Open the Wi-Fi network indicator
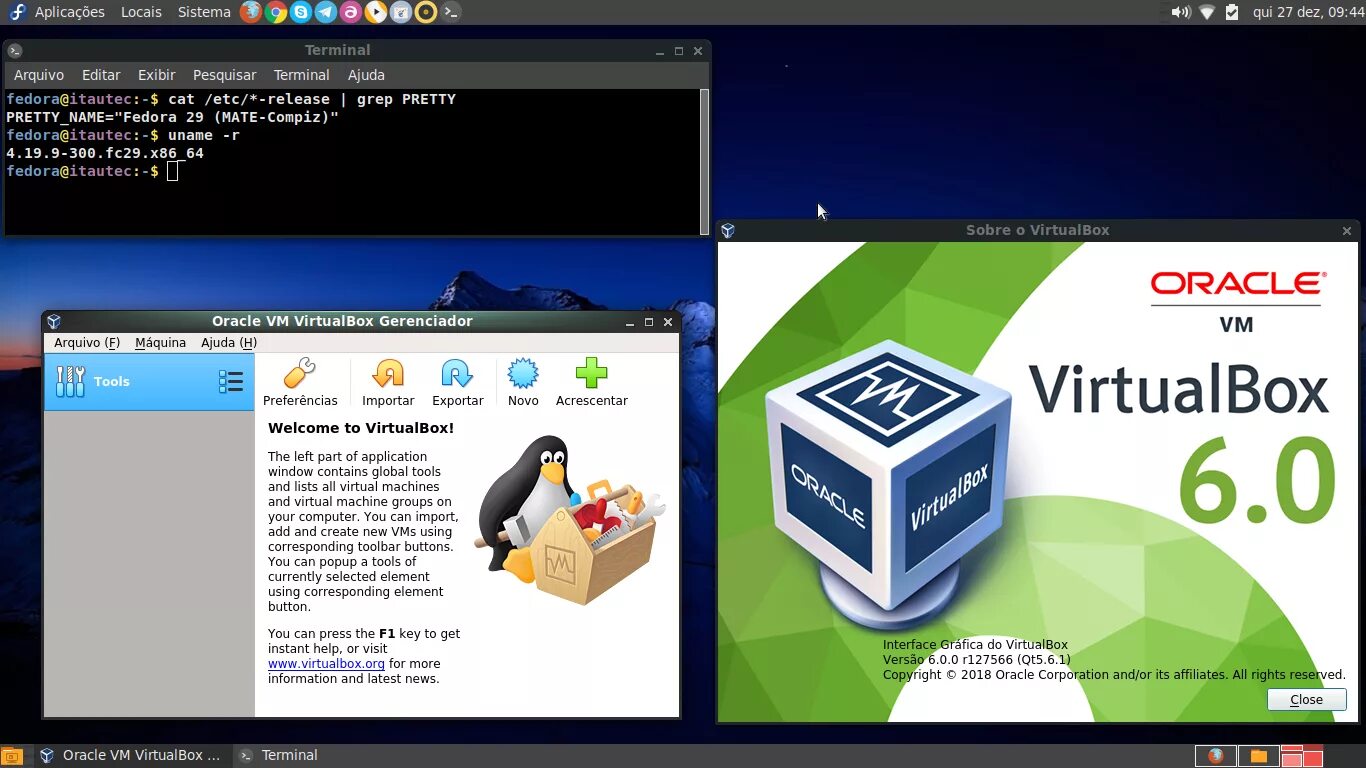This screenshot has width=1366, height=768. [1207, 12]
